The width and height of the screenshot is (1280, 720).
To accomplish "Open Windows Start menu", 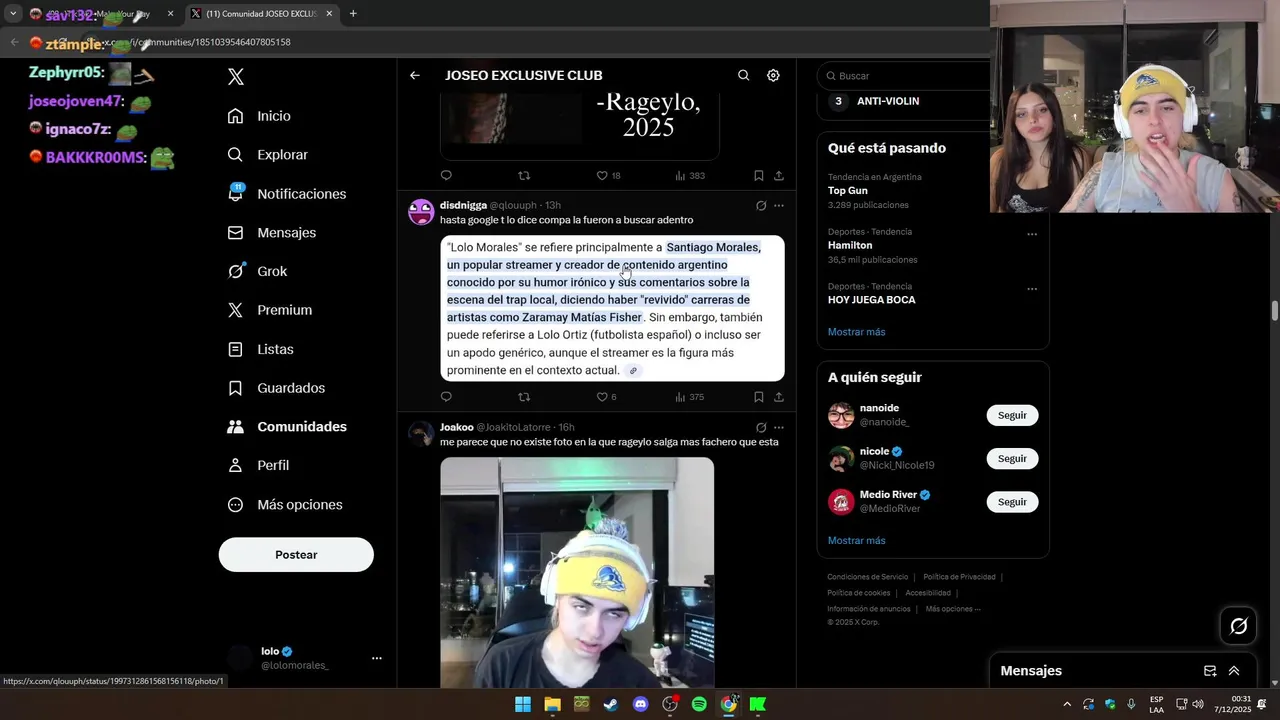I will coord(523,704).
